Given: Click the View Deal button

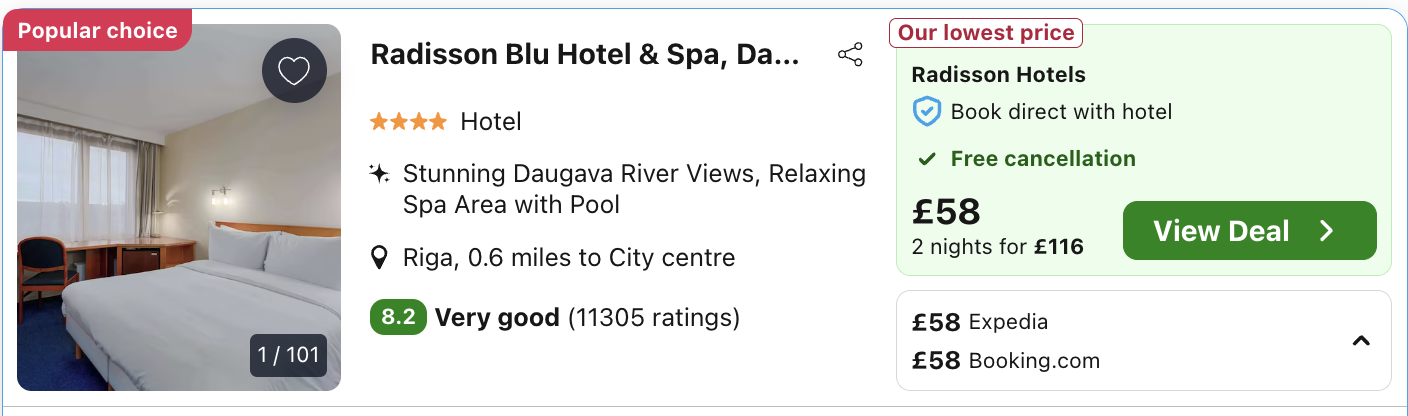Looking at the screenshot, I should [1249, 231].
